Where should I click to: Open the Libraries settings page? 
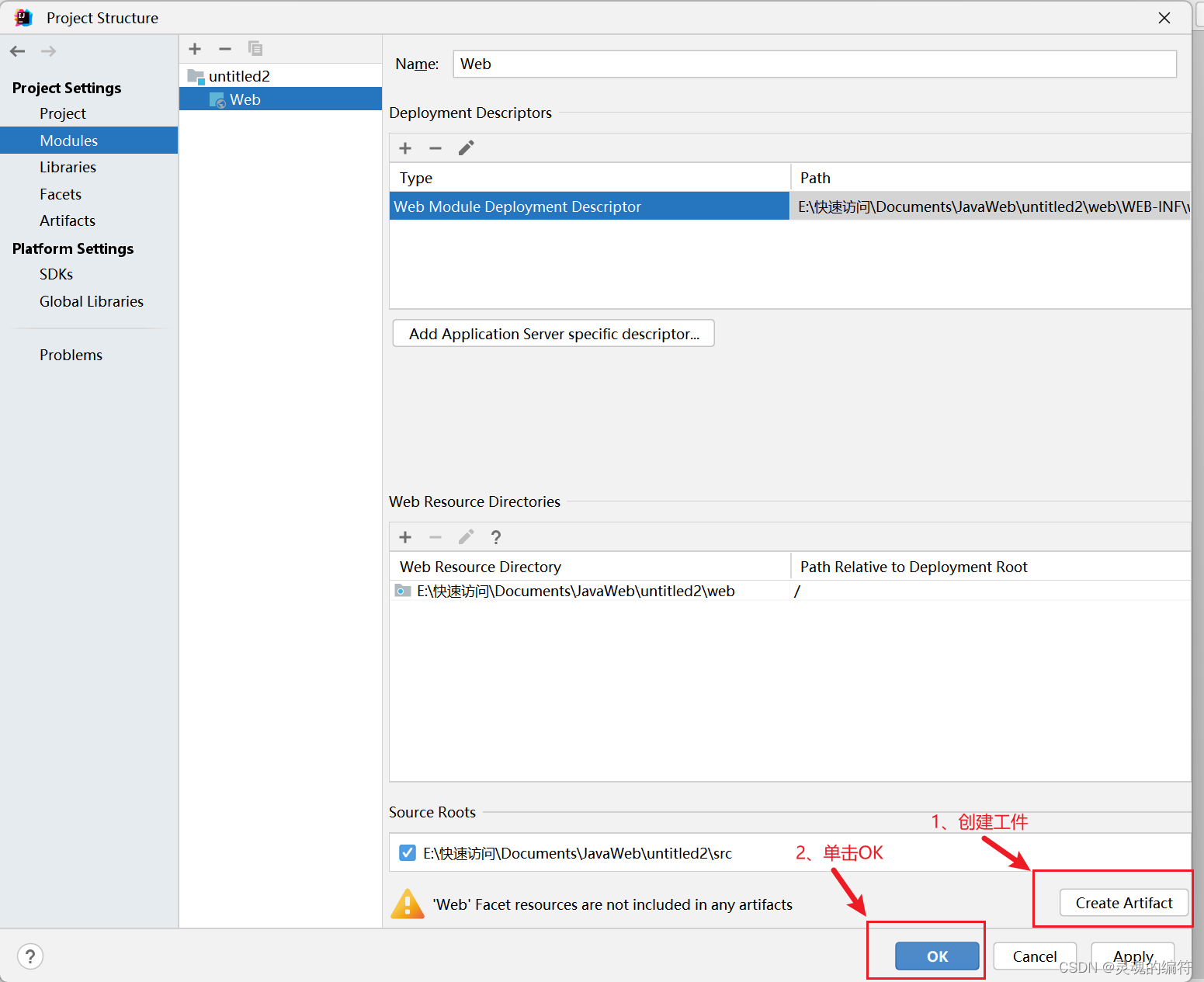pos(68,167)
